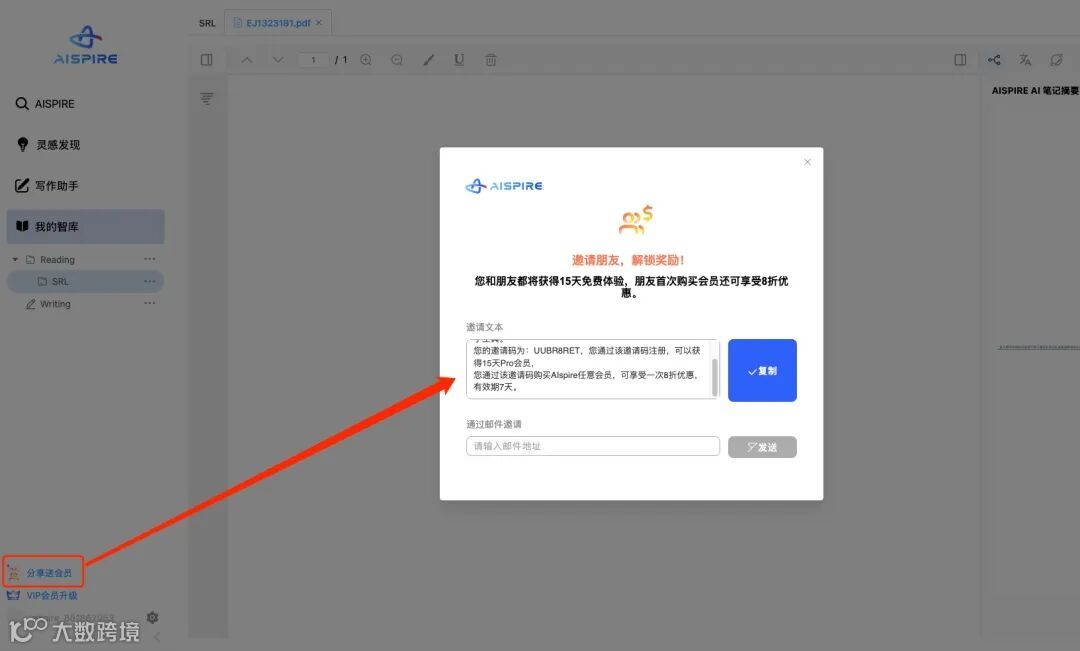
Task: Select the highlighter pen tool
Action: (x=428, y=60)
